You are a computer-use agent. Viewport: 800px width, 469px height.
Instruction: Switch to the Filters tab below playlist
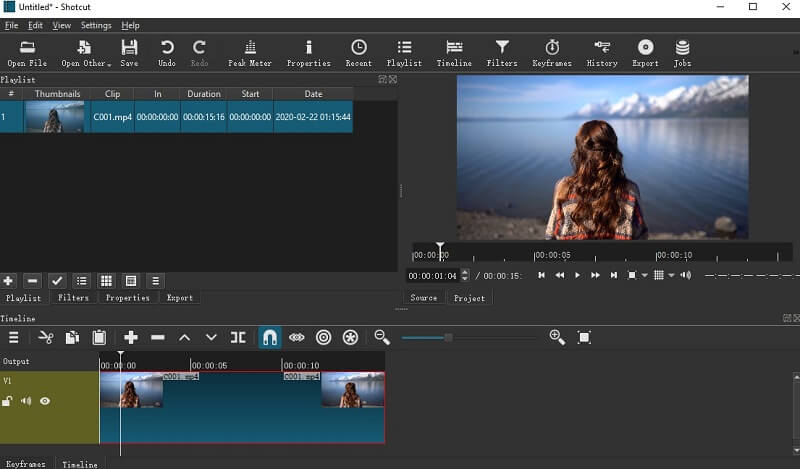pyautogui.click(x=73, y=298)
